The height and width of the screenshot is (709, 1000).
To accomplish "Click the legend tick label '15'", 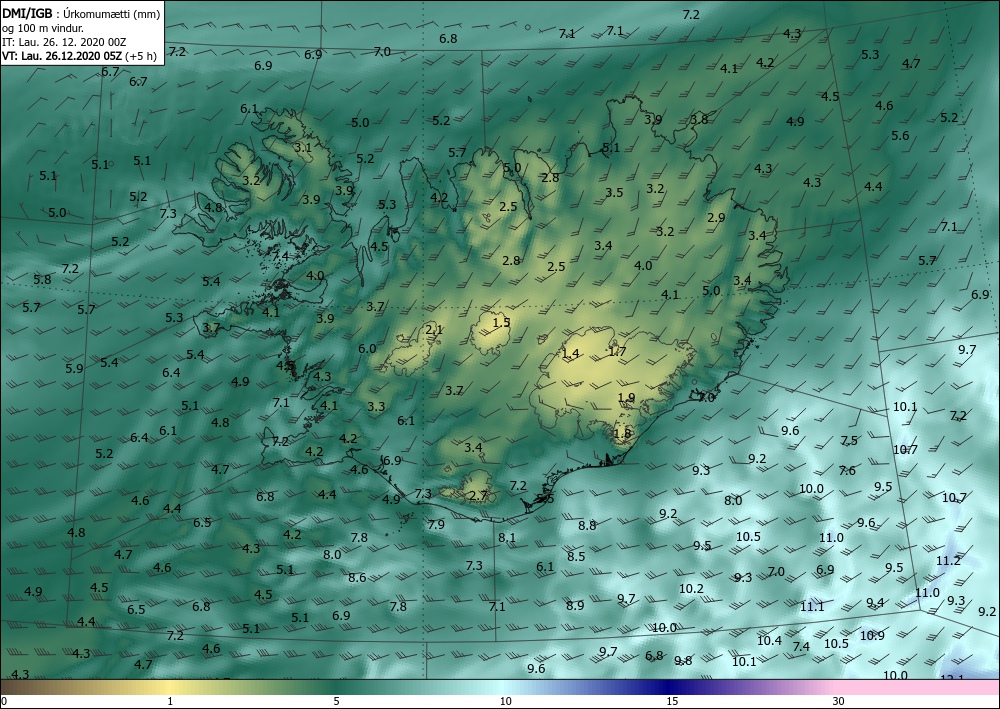I will [672, 702].
